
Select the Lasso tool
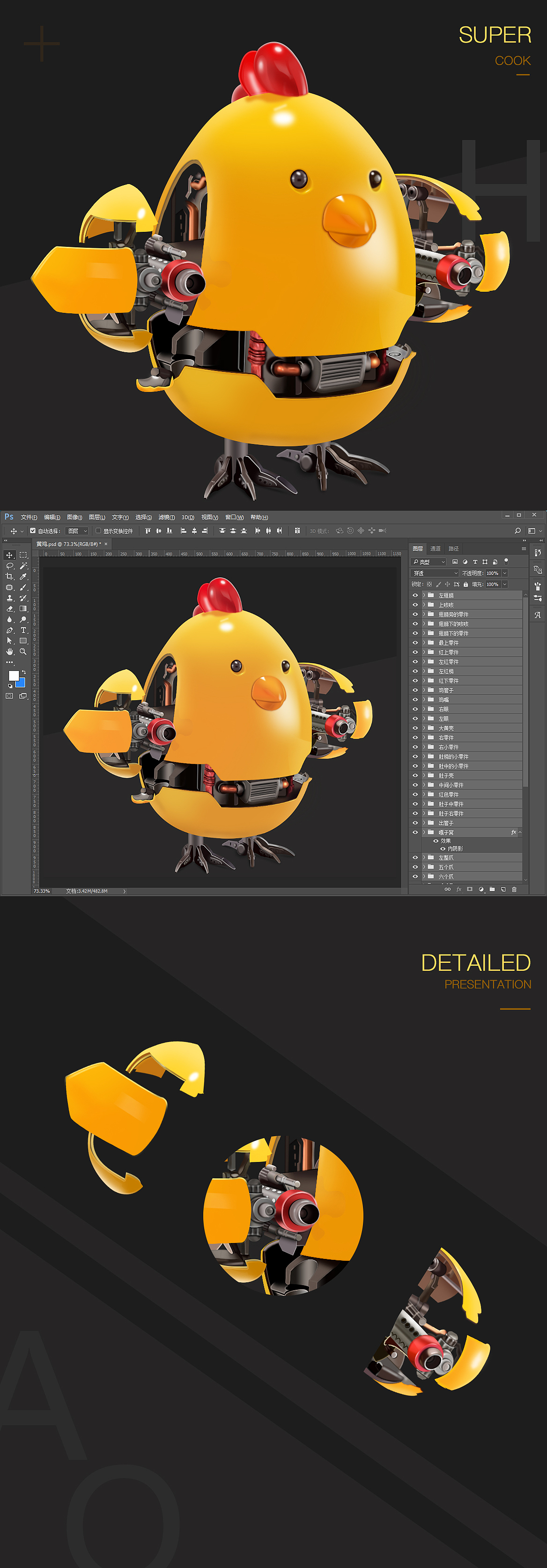(9, 566)
